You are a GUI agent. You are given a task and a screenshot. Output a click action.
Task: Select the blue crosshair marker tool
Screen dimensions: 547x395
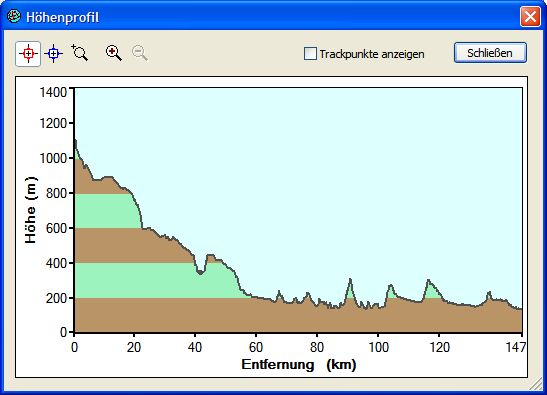pyautogui.click(x=53, y=54)
